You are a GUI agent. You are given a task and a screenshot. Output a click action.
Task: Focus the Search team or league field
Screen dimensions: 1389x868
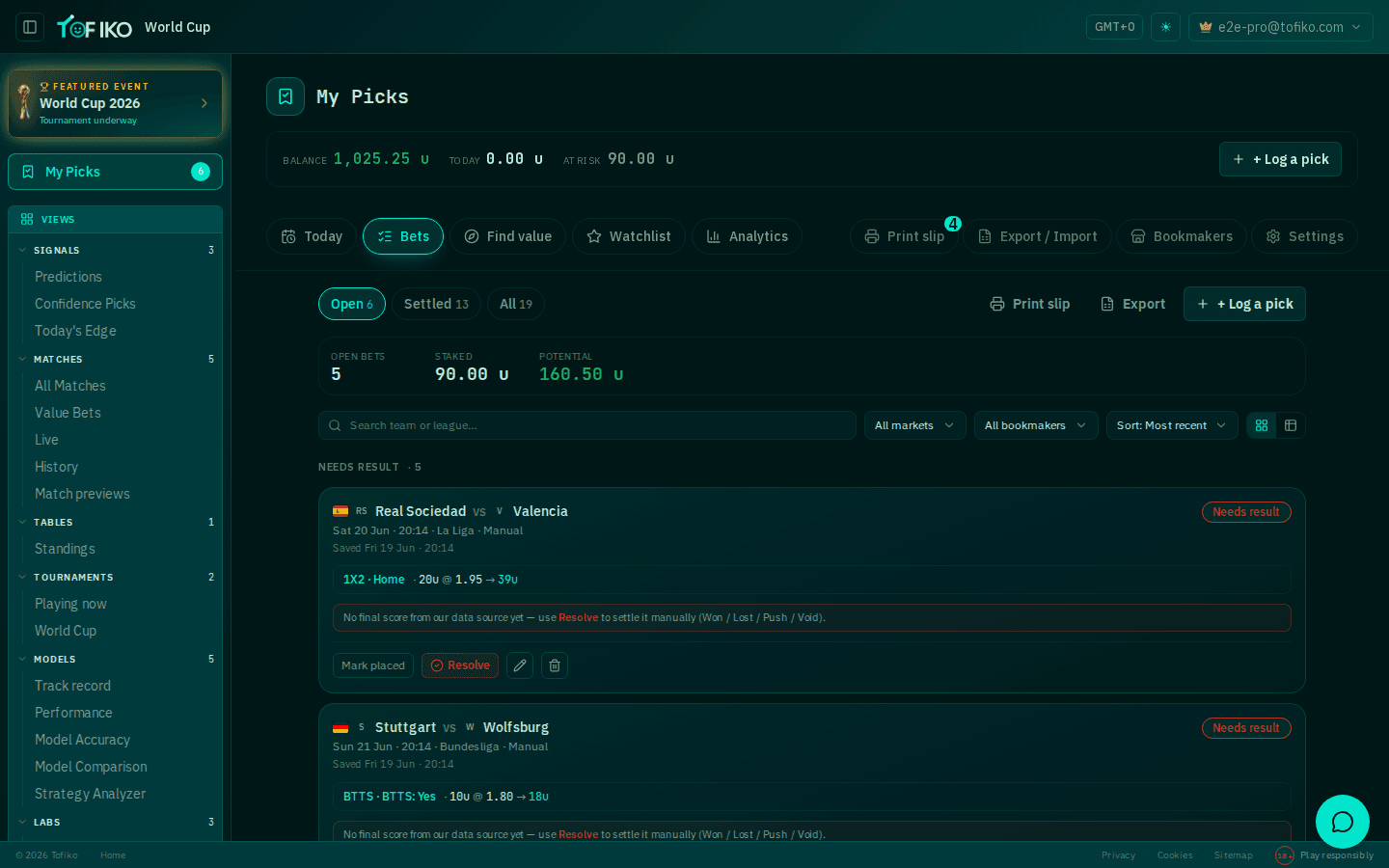click(x=587, y=425)
